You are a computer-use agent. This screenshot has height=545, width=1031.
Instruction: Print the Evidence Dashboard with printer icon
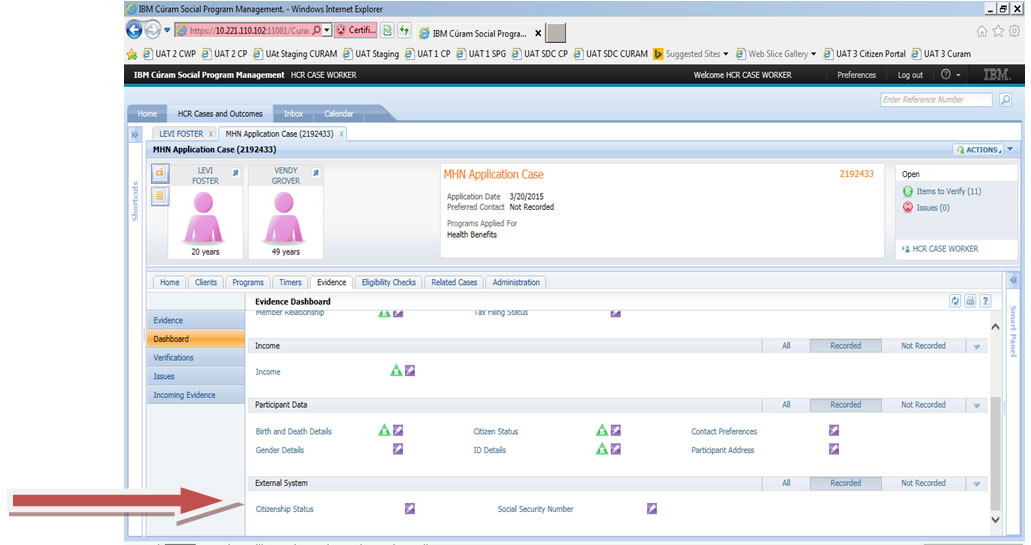point(970,301)
